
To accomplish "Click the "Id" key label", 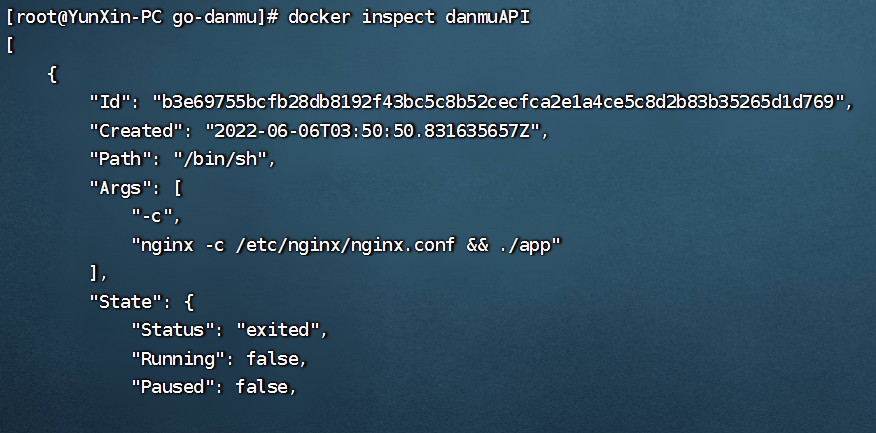I will 111,102.
